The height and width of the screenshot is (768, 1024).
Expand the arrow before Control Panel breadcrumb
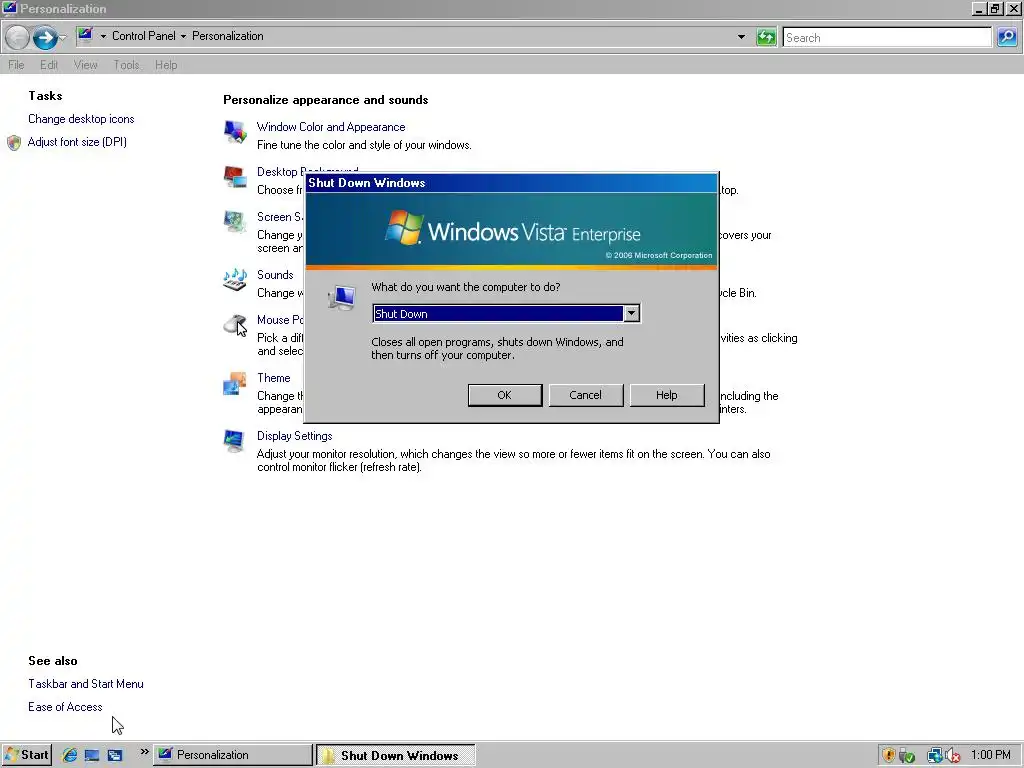103,36
